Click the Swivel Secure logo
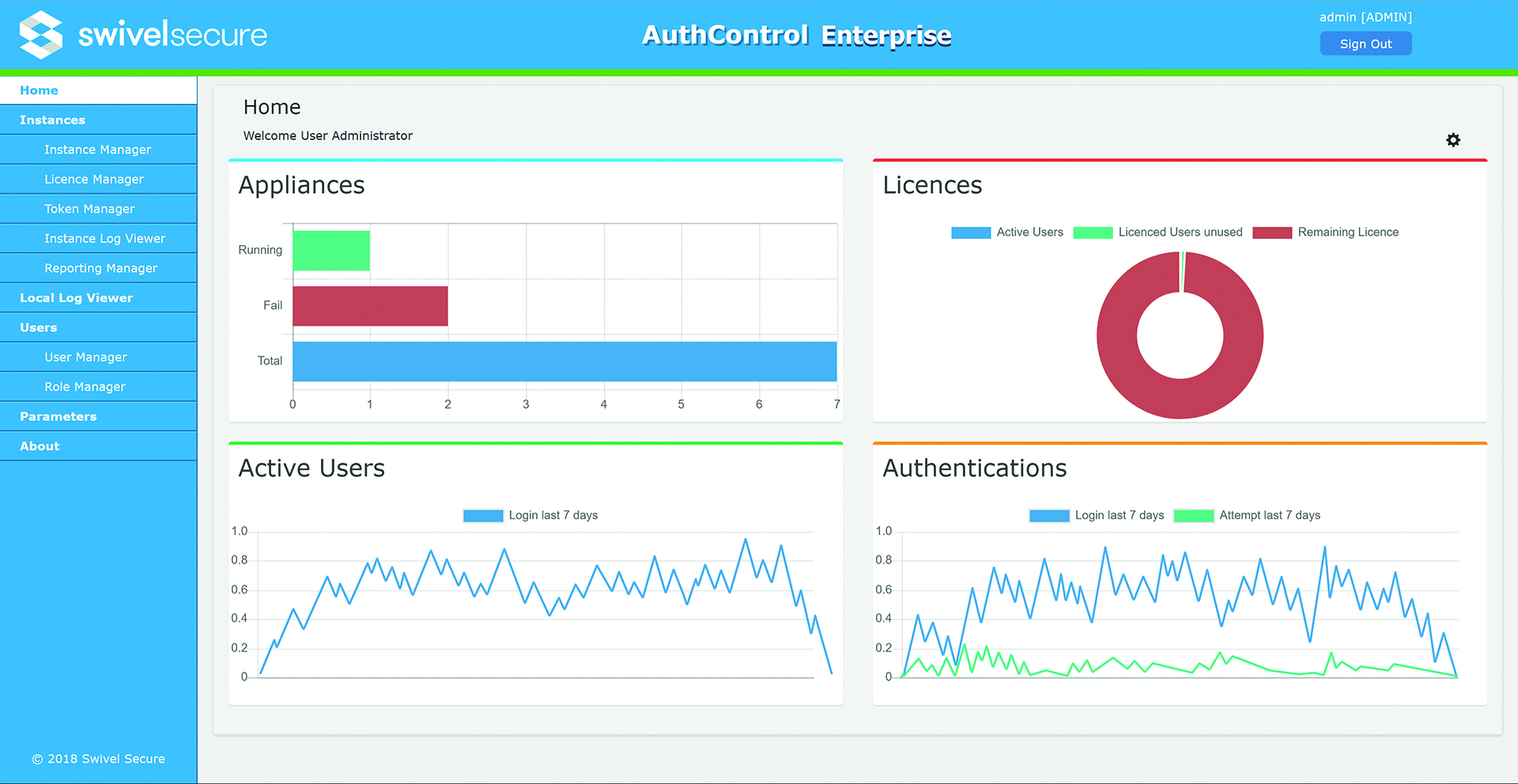Image resolution: width=1518 pixels, height=784 pixels. [143, 35]
